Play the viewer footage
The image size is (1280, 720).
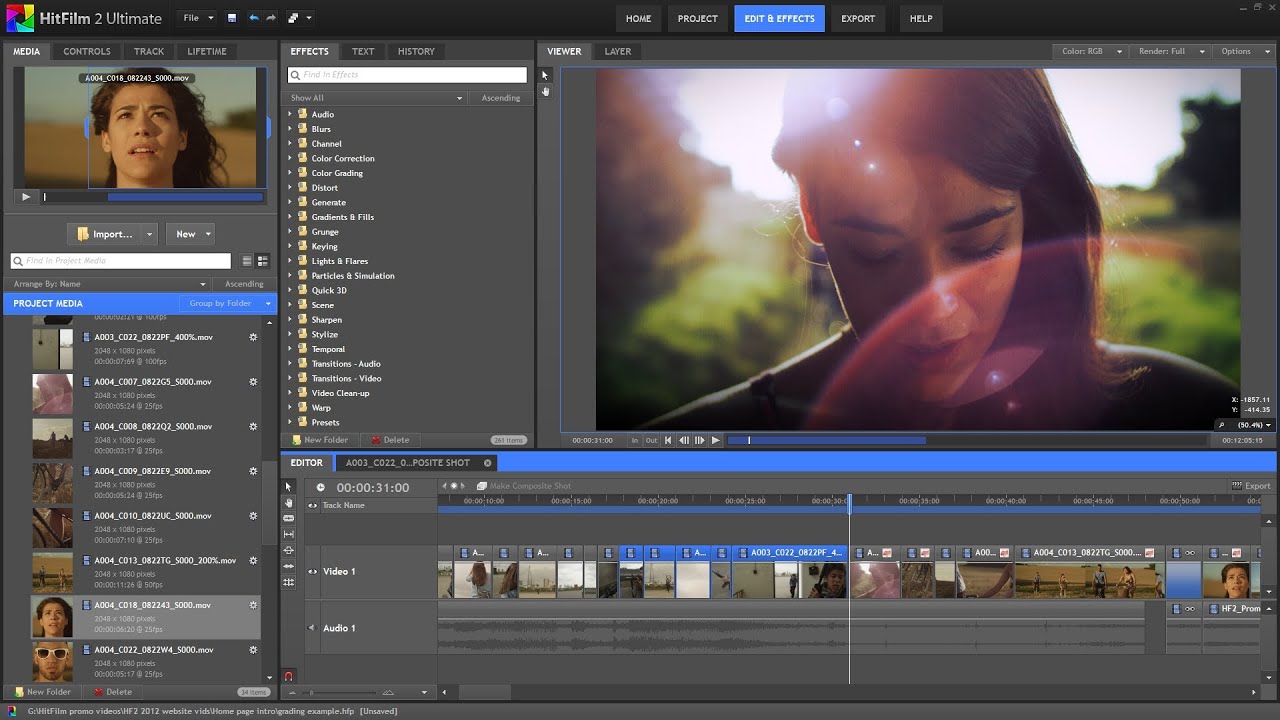pos(716,440)
